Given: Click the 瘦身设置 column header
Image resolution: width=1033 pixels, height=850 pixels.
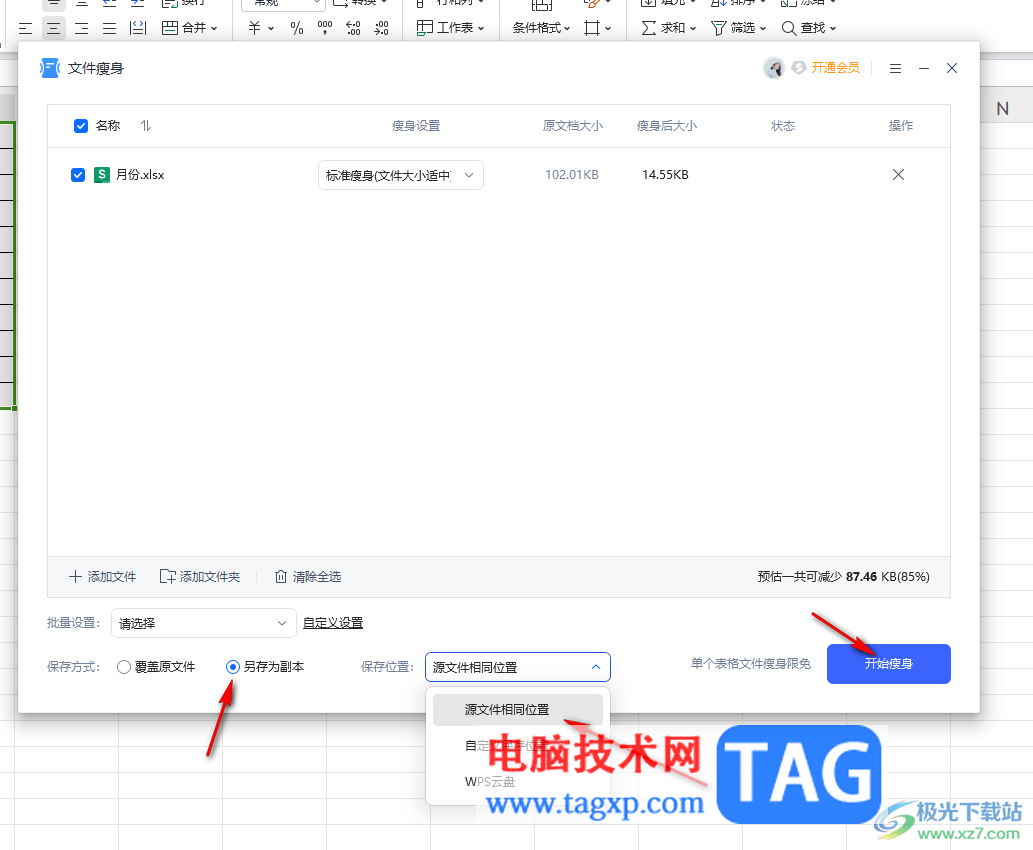Looking at the screenshot, I should coord(416,126).
